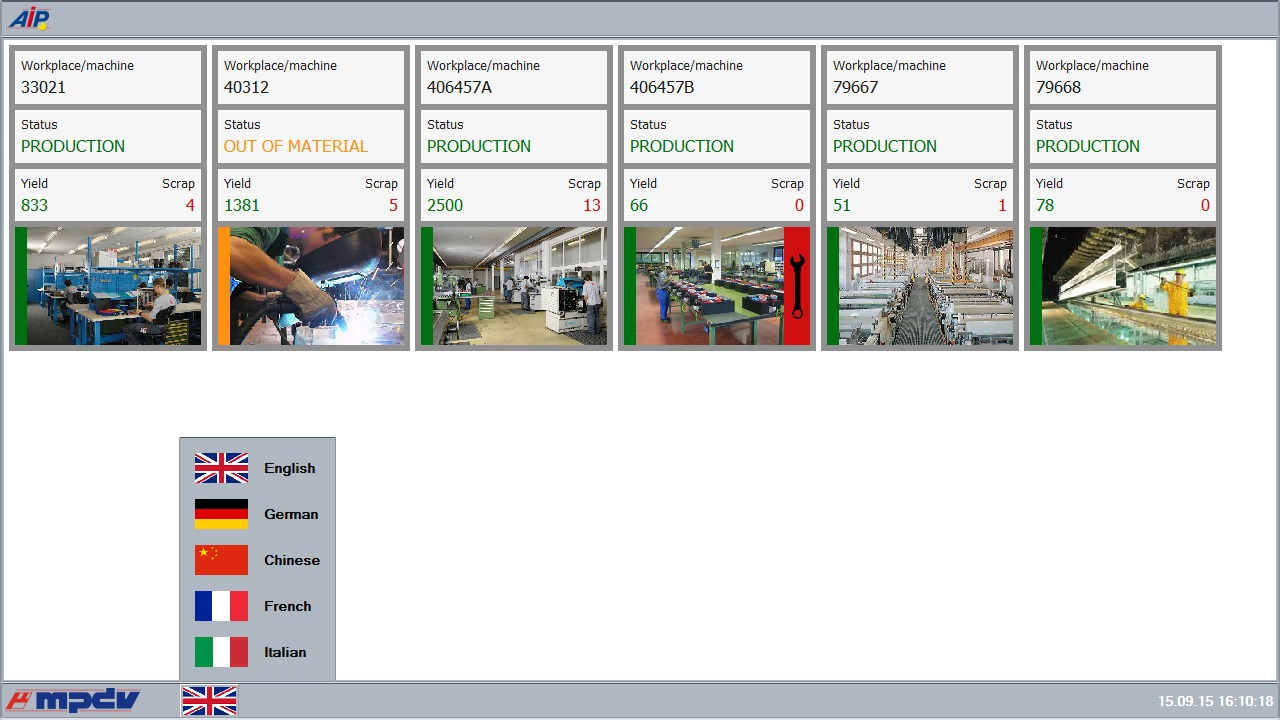Open the factory image for machine 406457B
Viewport: 1280px width, 720px height.
(x=710, y=286)
